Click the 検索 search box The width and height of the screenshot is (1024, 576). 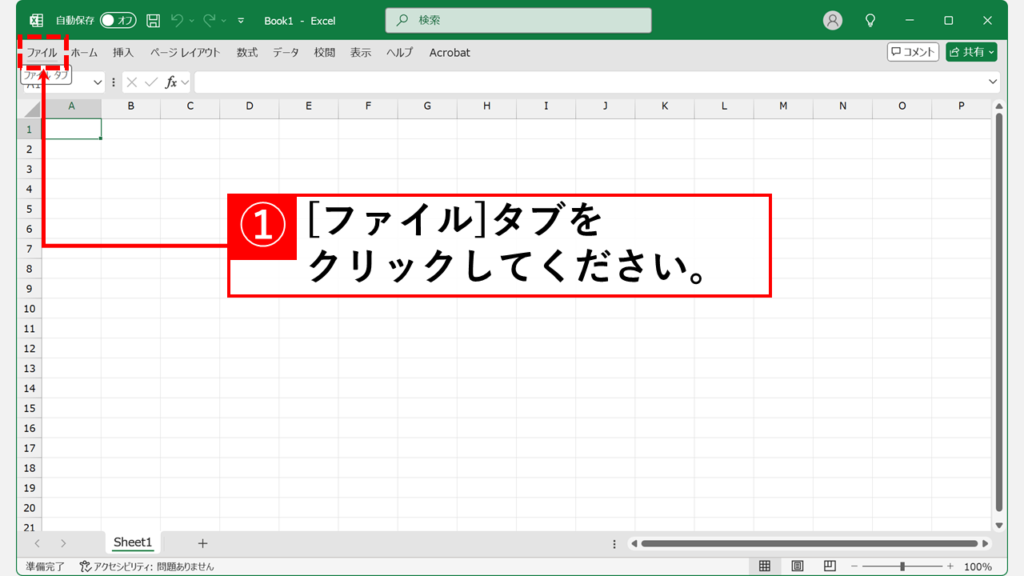point(518,21)
